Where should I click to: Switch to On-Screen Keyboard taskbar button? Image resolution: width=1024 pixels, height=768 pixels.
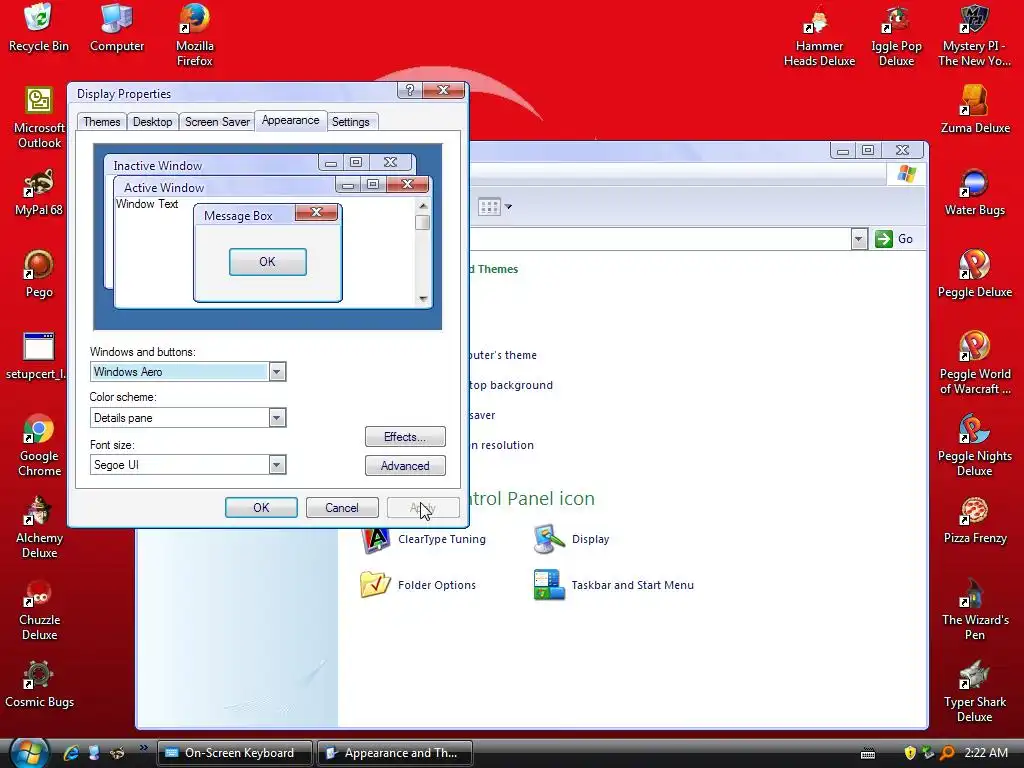[x=234, y=753]
